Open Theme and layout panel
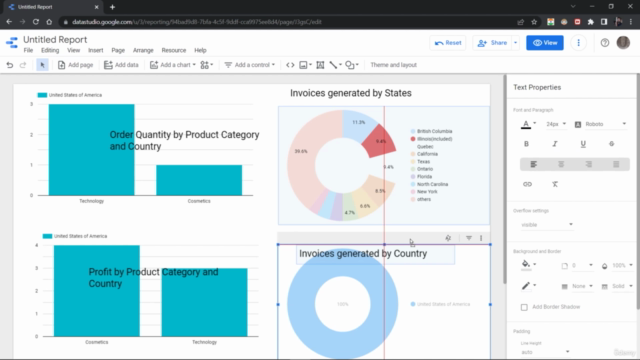 [393, 65]
